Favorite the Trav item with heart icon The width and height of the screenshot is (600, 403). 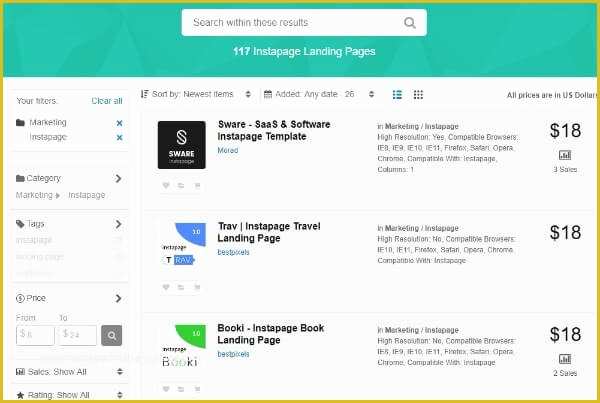(x=166, y=287)
